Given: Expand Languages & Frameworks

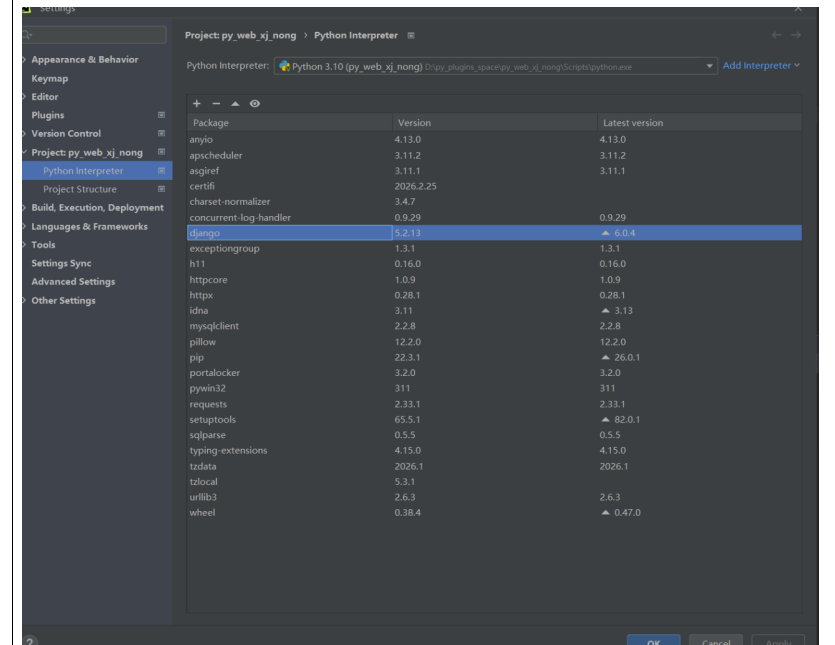Looking at the screenshot, I should click(24, 226).
